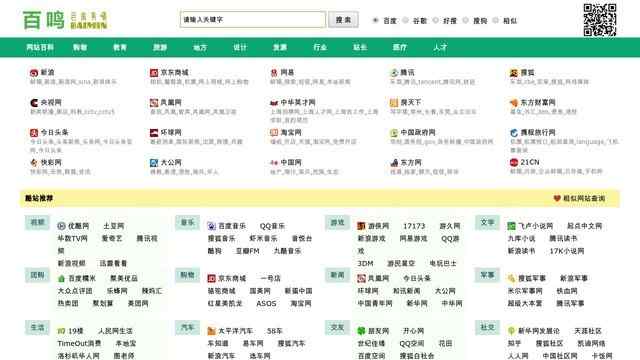The width and height of the screenshot is (640, 360).
Task: Open the 教育 navigation item
Action: [120, 47]
